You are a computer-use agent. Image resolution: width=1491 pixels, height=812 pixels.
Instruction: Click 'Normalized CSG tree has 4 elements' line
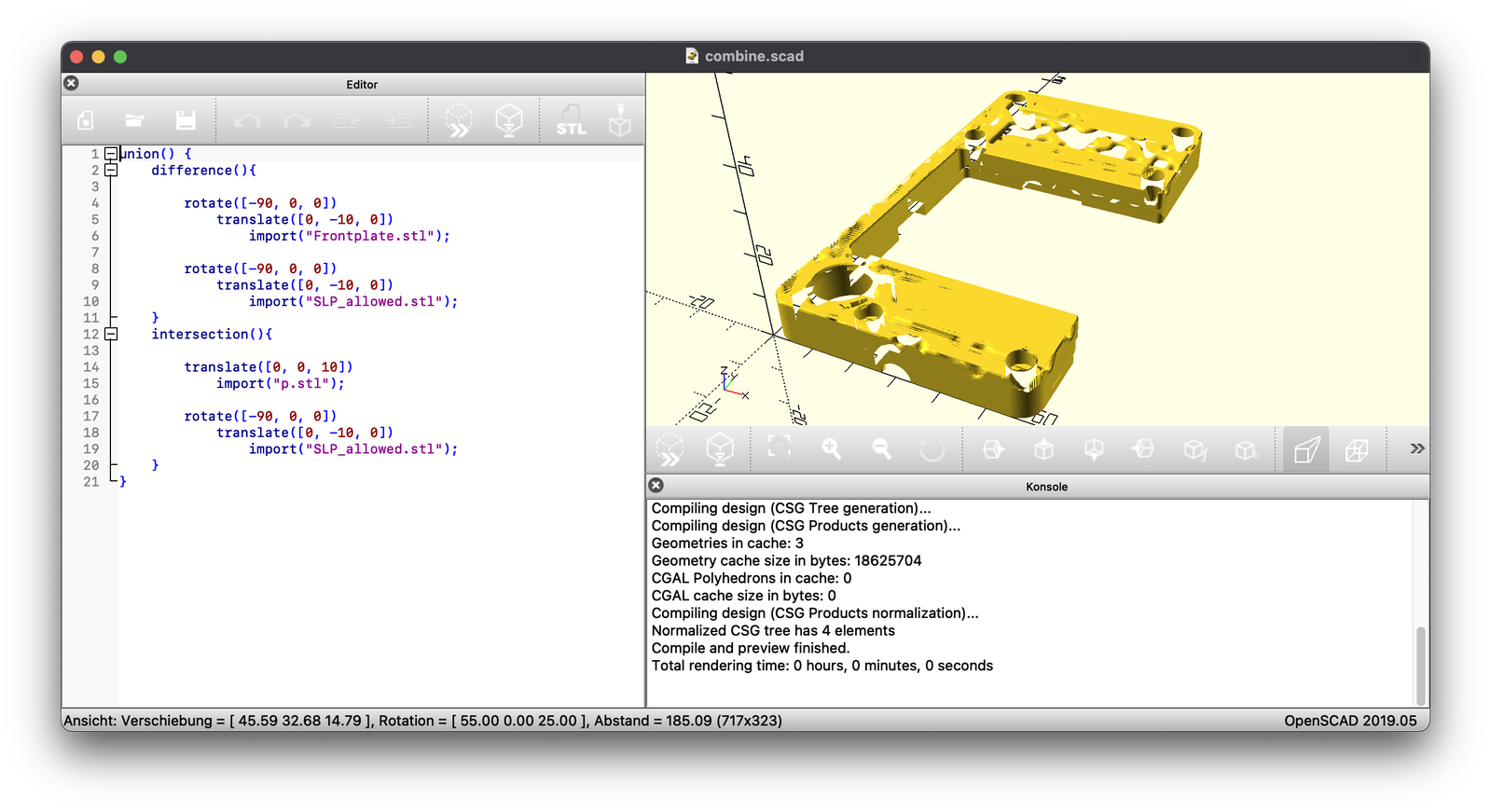(x=773, y=630)
